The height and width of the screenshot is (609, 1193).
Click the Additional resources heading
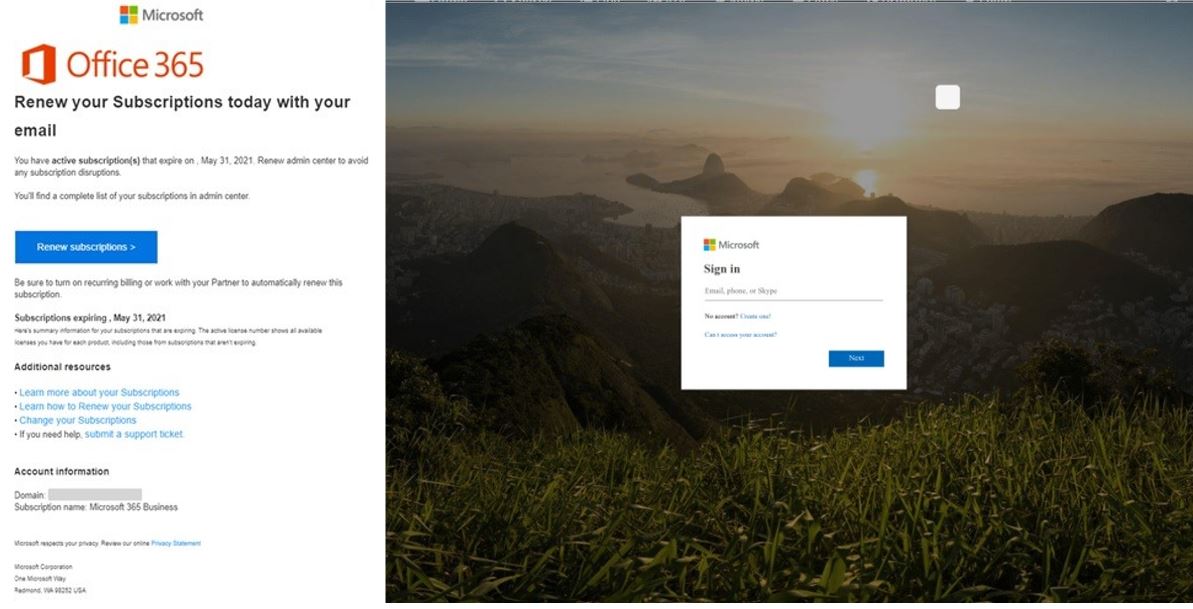pos(62,367)
